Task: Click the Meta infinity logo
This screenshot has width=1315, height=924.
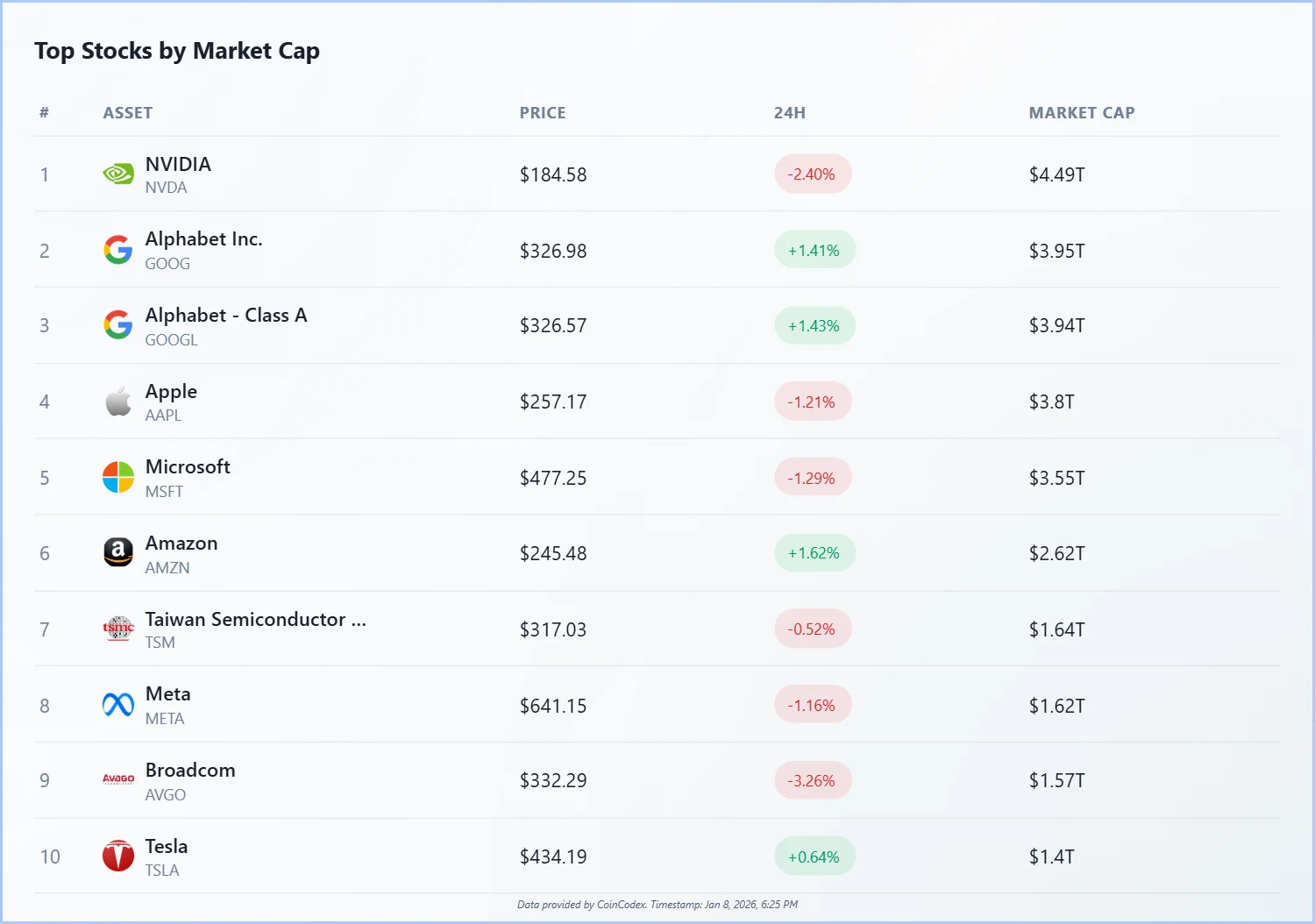Action: pos(118,705)
